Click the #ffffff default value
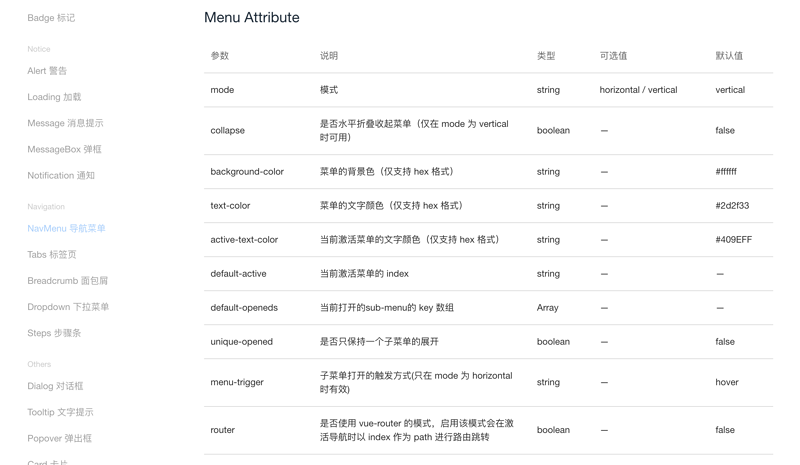Image resolution: width=800 pixels, height=465 pixels. (726, 172)
